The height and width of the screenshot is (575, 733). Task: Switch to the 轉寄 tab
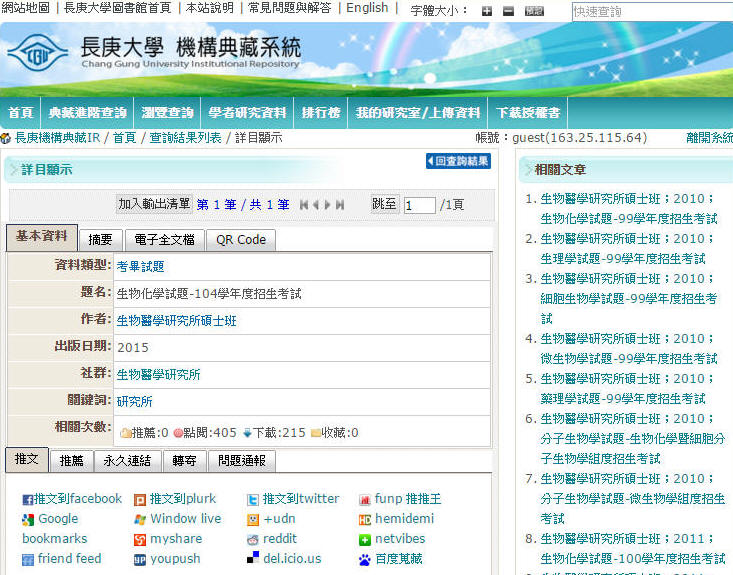(184, 461)
